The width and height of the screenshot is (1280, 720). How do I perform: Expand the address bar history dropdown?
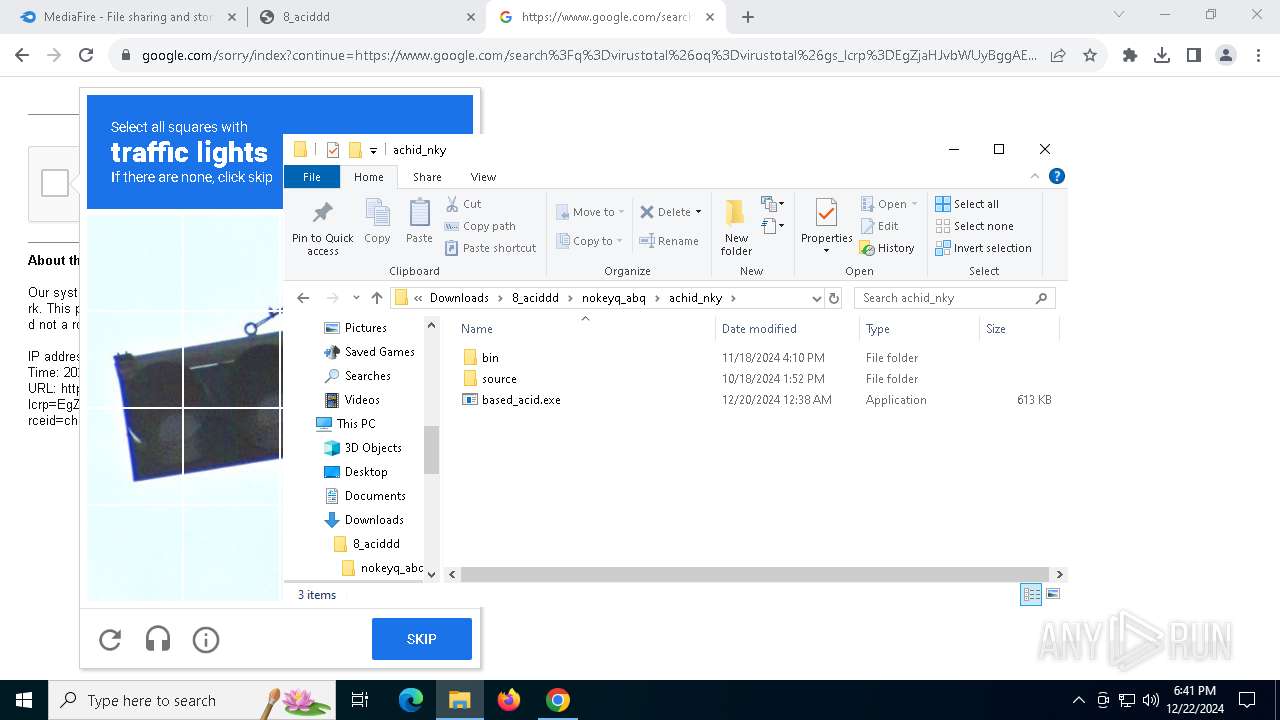816,298
